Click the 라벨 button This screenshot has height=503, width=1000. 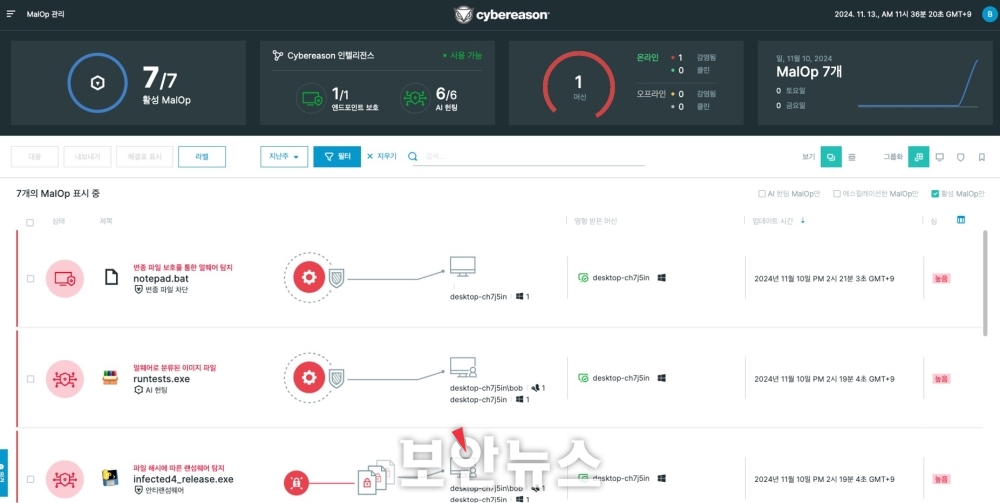202,157
